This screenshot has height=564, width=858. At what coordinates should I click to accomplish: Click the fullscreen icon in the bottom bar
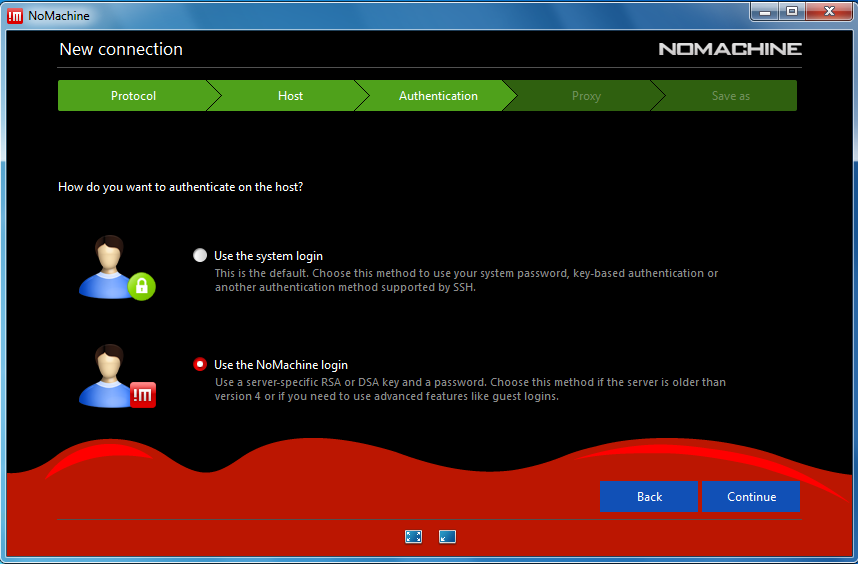pyautogui.click(x=413, y=537)
